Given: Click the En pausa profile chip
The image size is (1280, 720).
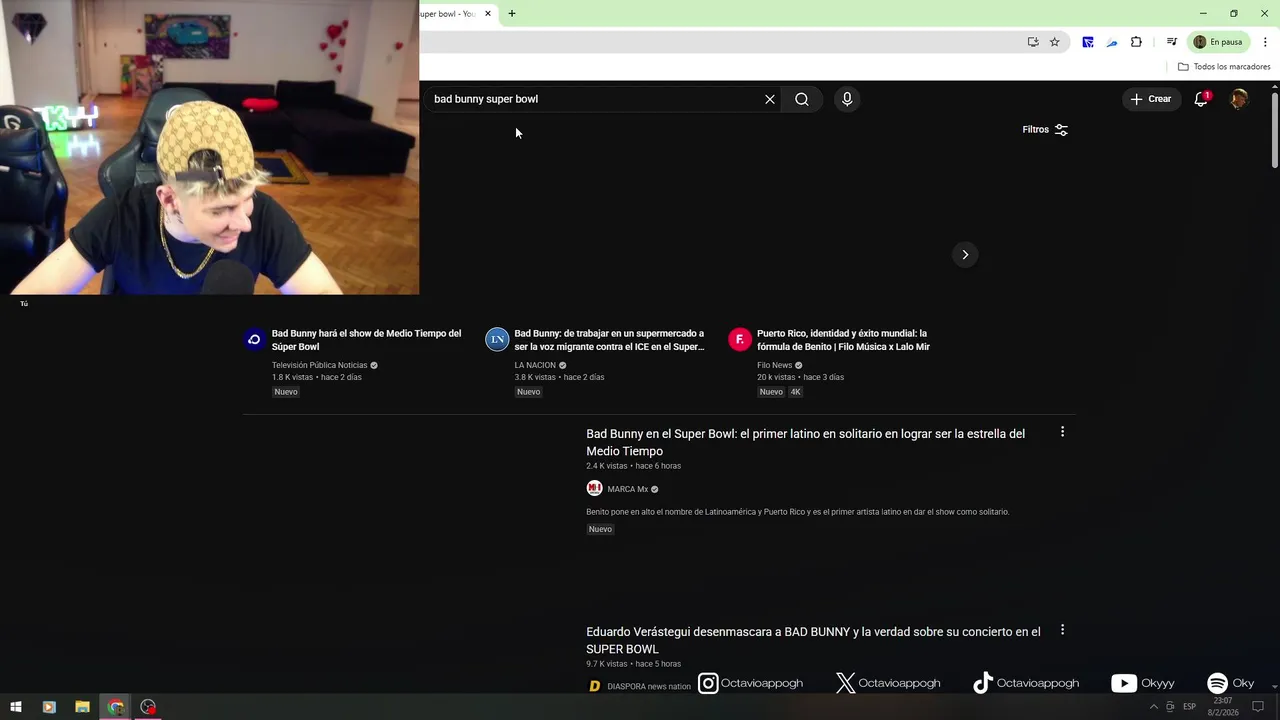Looking at the screenshot, I should click(x=1218, y=42).
